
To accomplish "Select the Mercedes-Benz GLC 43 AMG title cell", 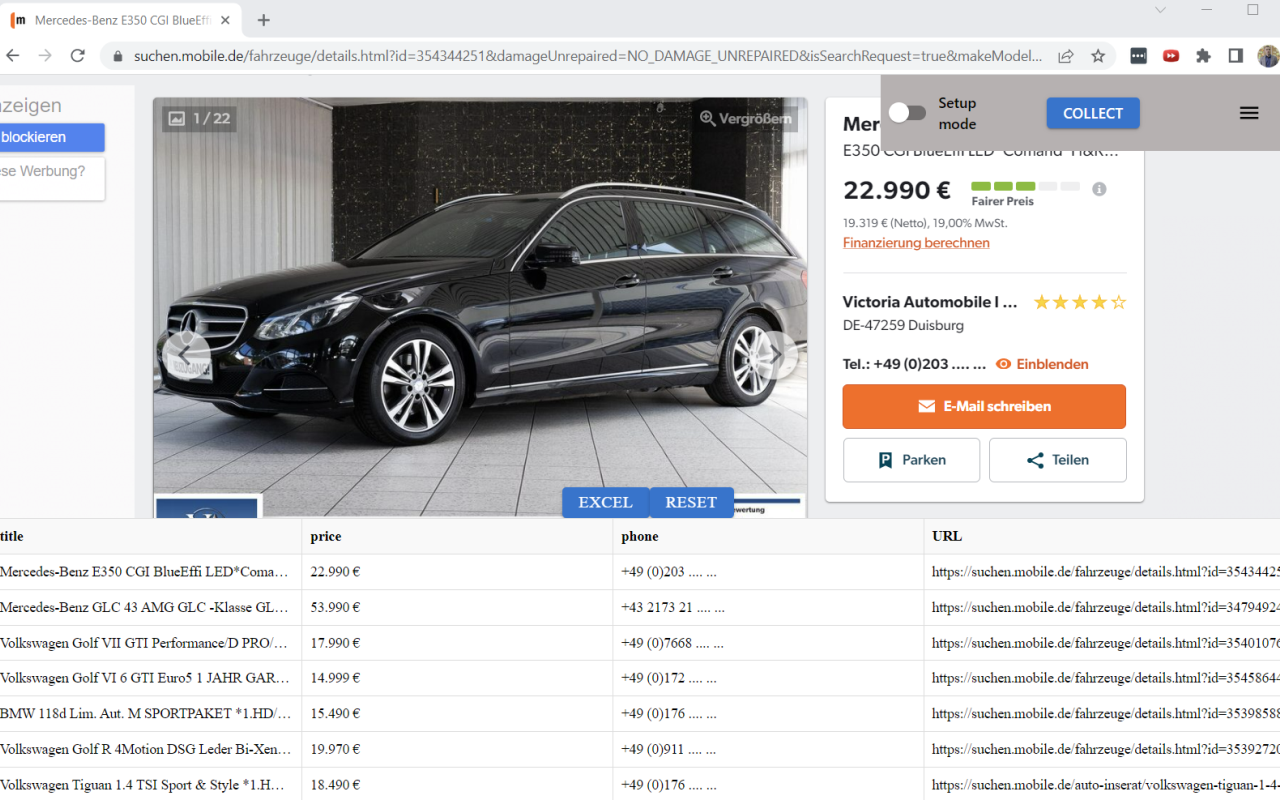I will coord(150,607).
